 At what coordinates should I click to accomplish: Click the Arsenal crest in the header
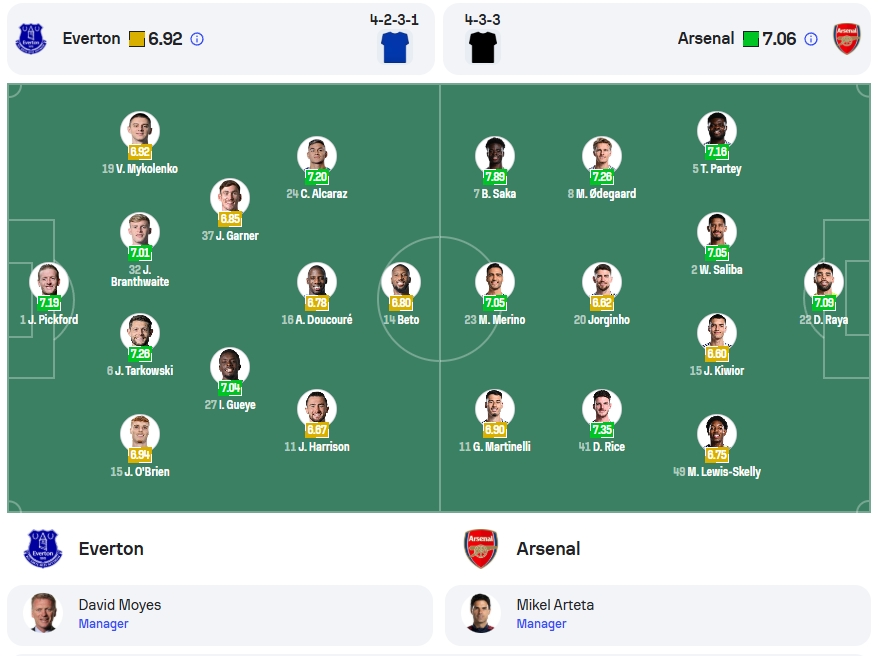(x=846, y=39)
